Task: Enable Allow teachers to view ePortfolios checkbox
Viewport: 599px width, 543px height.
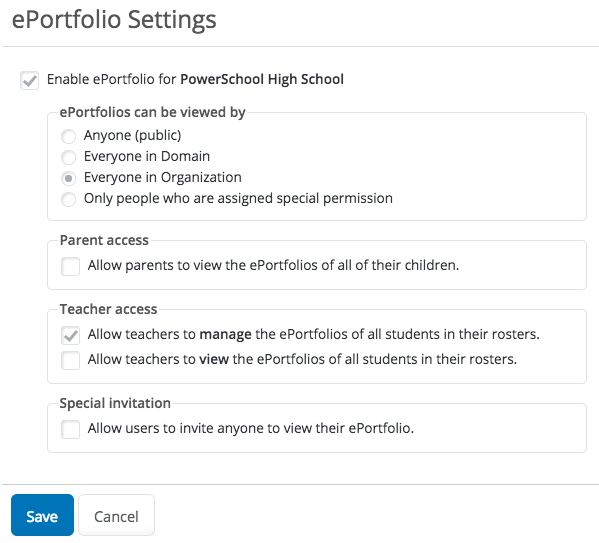Action: (70, 360)
